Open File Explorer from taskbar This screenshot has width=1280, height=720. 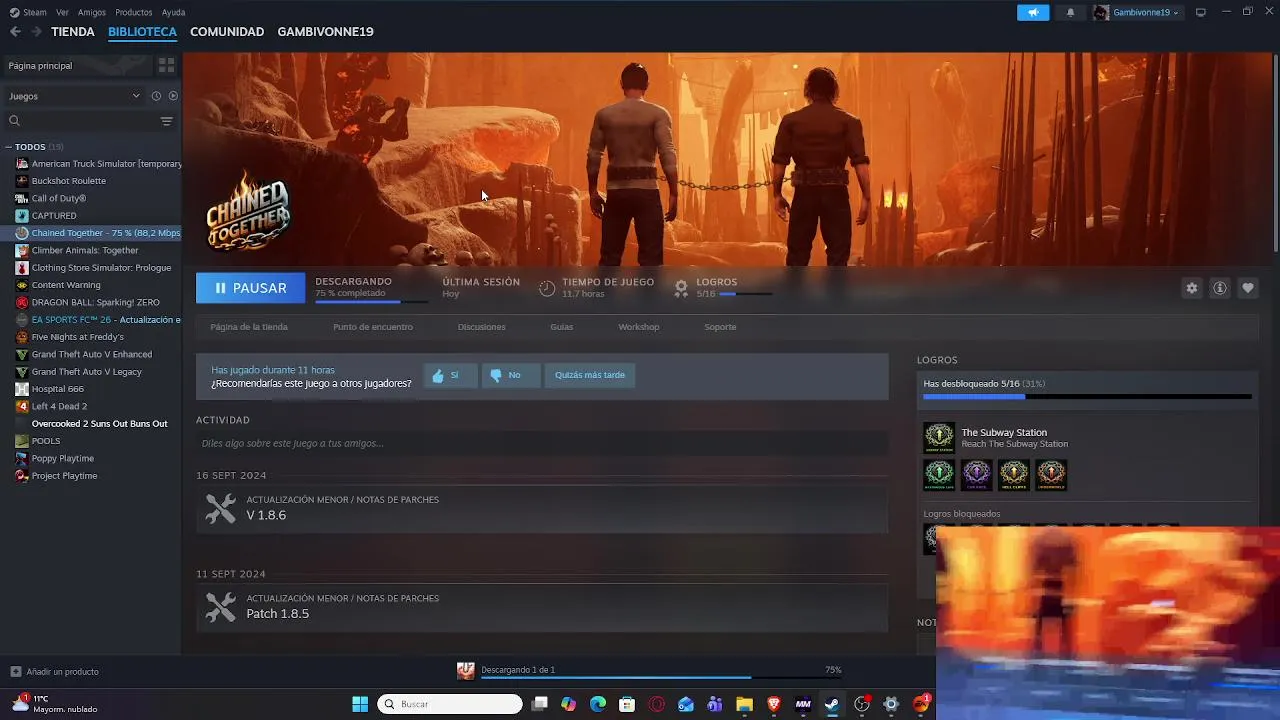[x=744, y=704]
